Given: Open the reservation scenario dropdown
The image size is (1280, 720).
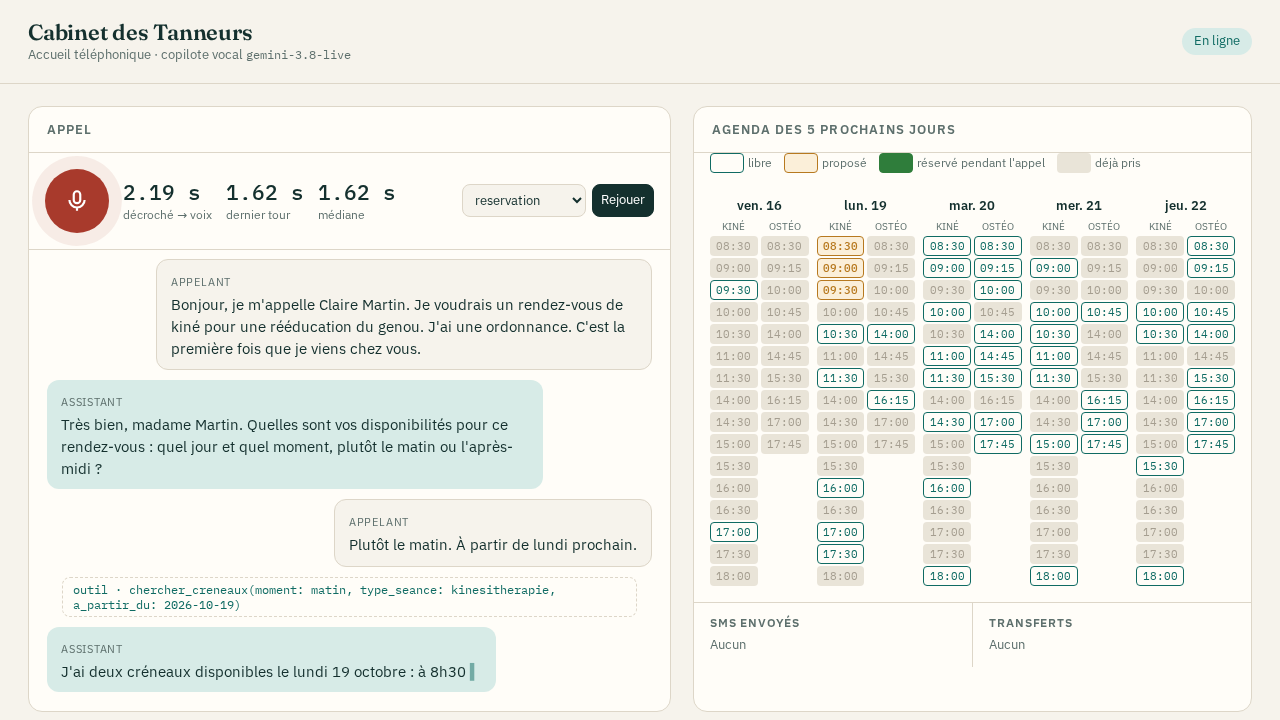Looking at the screenshot, I should coord(524,200).
